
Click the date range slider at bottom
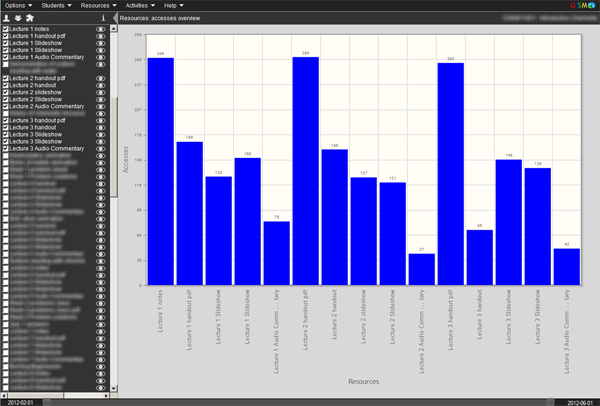tap(300, 401)
